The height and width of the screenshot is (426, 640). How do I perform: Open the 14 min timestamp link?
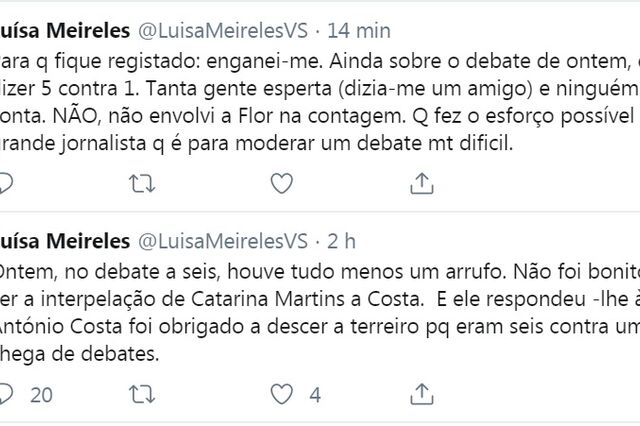[359, 31]
